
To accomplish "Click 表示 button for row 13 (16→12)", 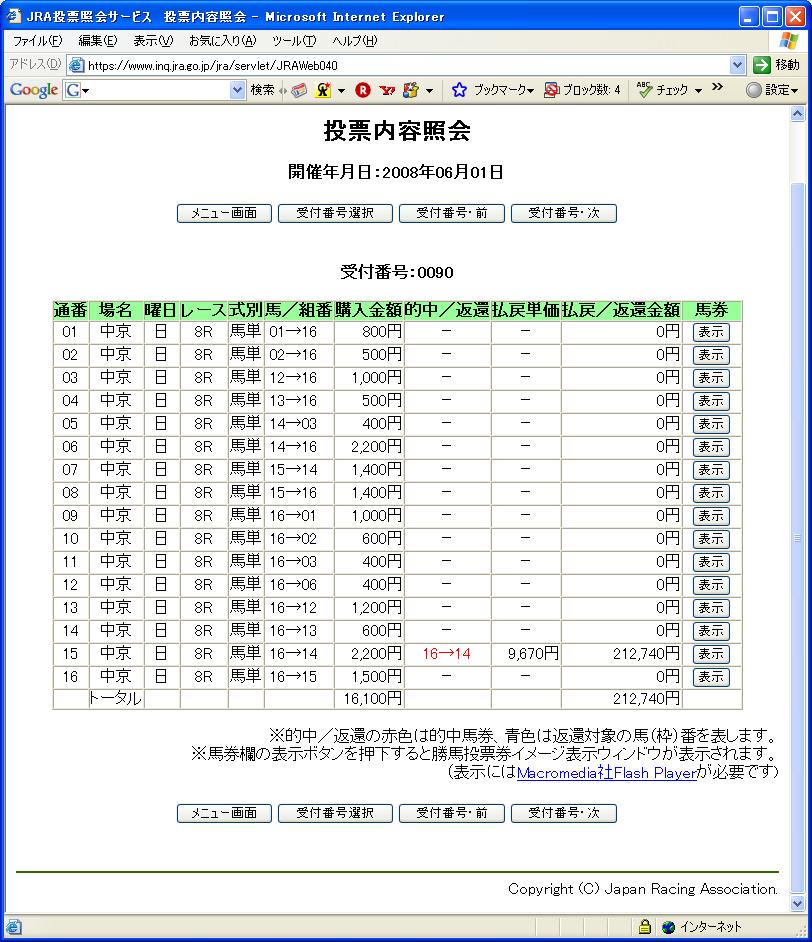I will point(711,608).
